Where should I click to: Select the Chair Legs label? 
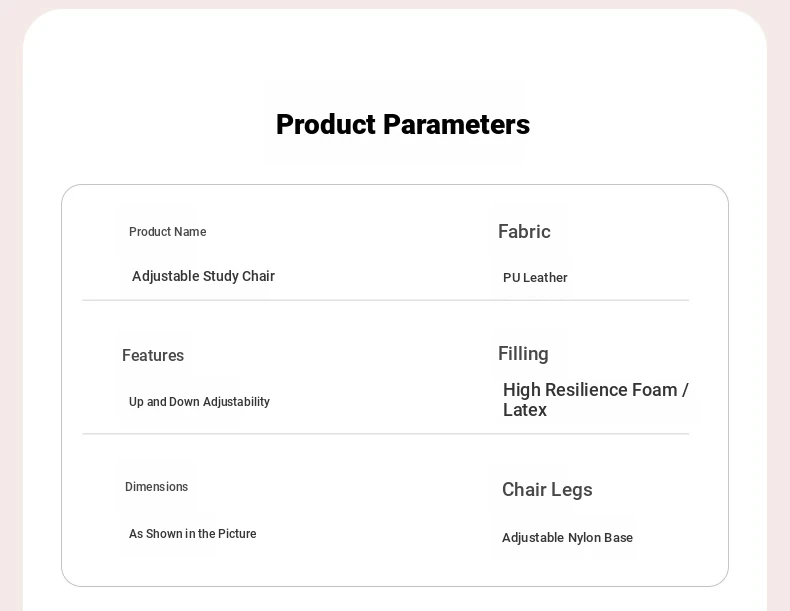[547, 490]
